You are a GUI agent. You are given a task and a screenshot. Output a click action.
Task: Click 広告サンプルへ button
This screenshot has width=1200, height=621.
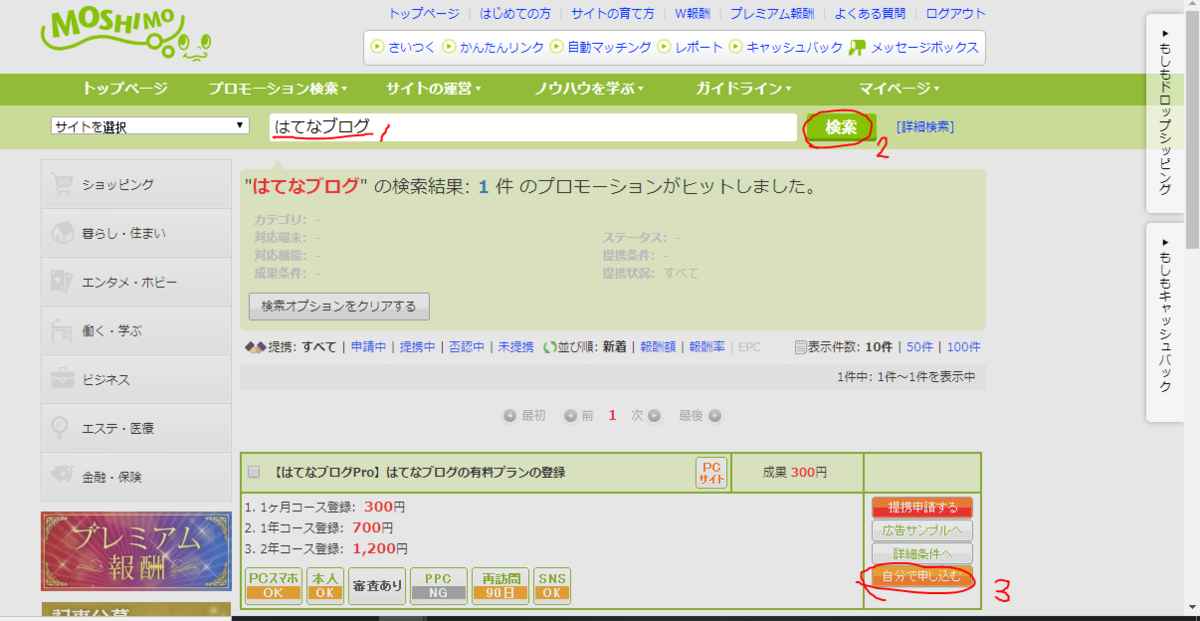[921, 531]
